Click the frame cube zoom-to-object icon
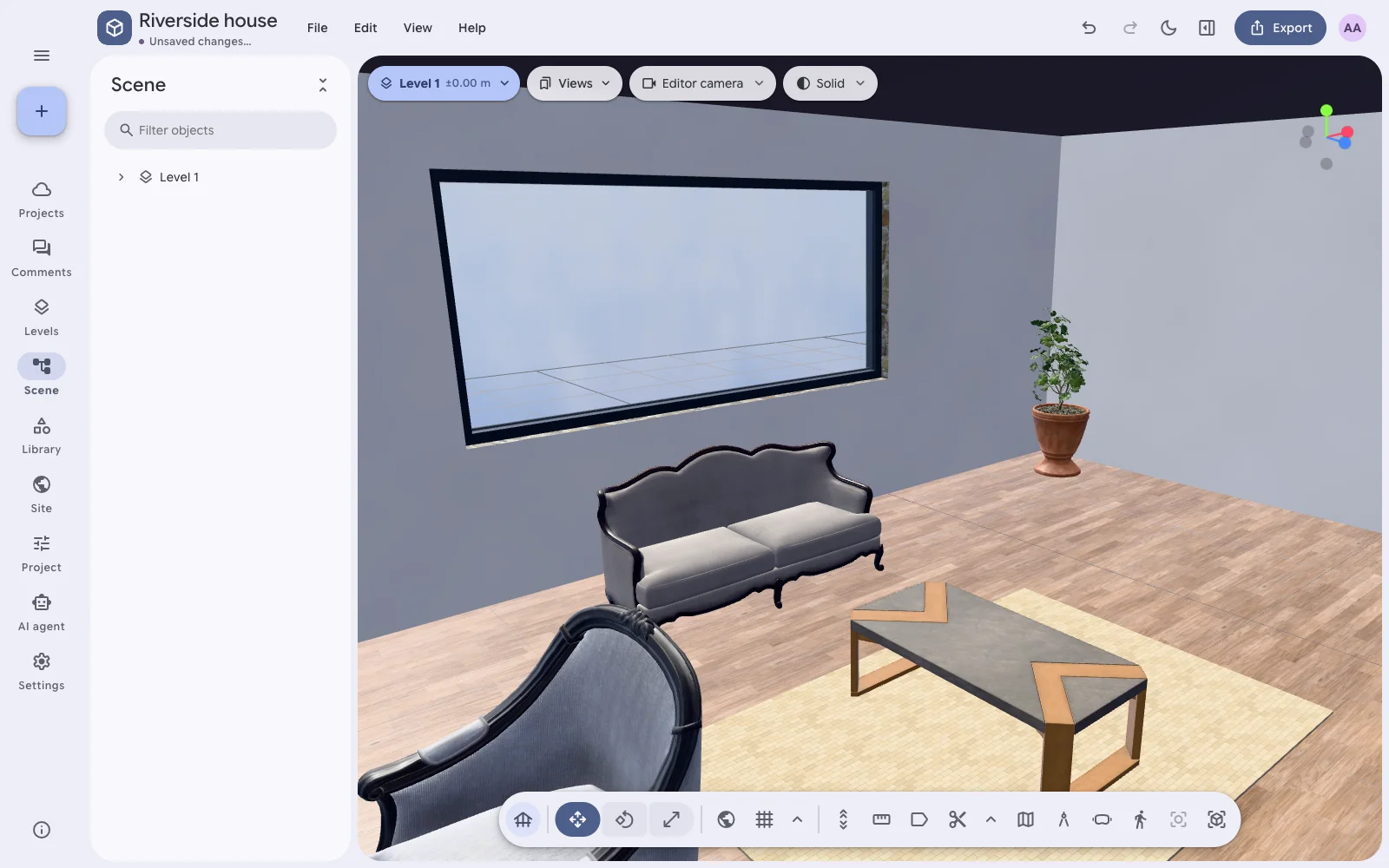Screen dimensions: 1389x868 point(1216,819)
